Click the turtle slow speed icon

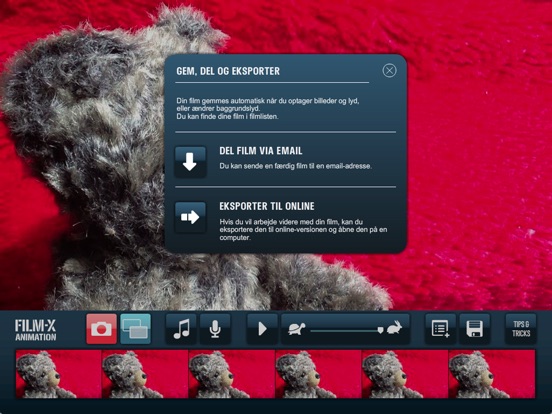(x=296, y=330)
